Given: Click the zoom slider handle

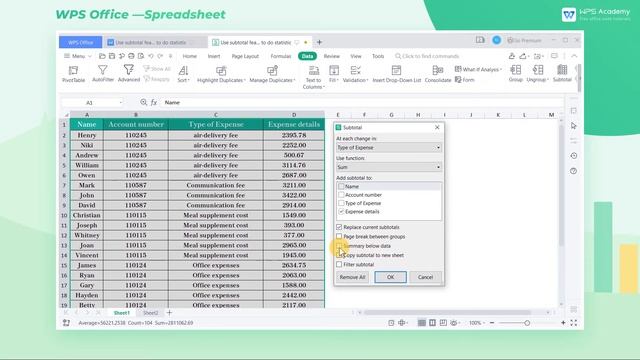Looking at the screenshot, I should 527,323.
